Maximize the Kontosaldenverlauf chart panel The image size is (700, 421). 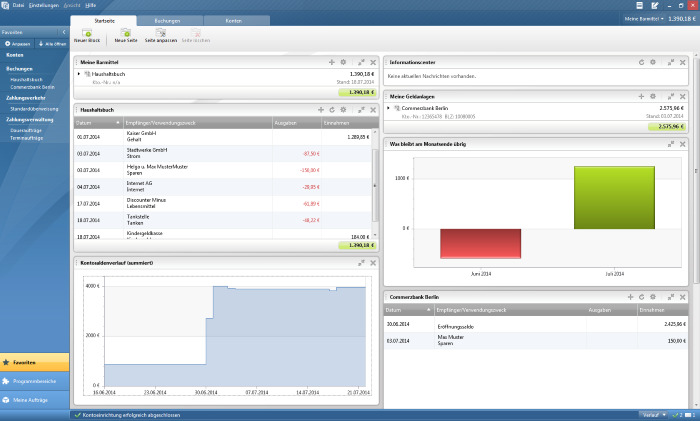(x=362, y=262)
